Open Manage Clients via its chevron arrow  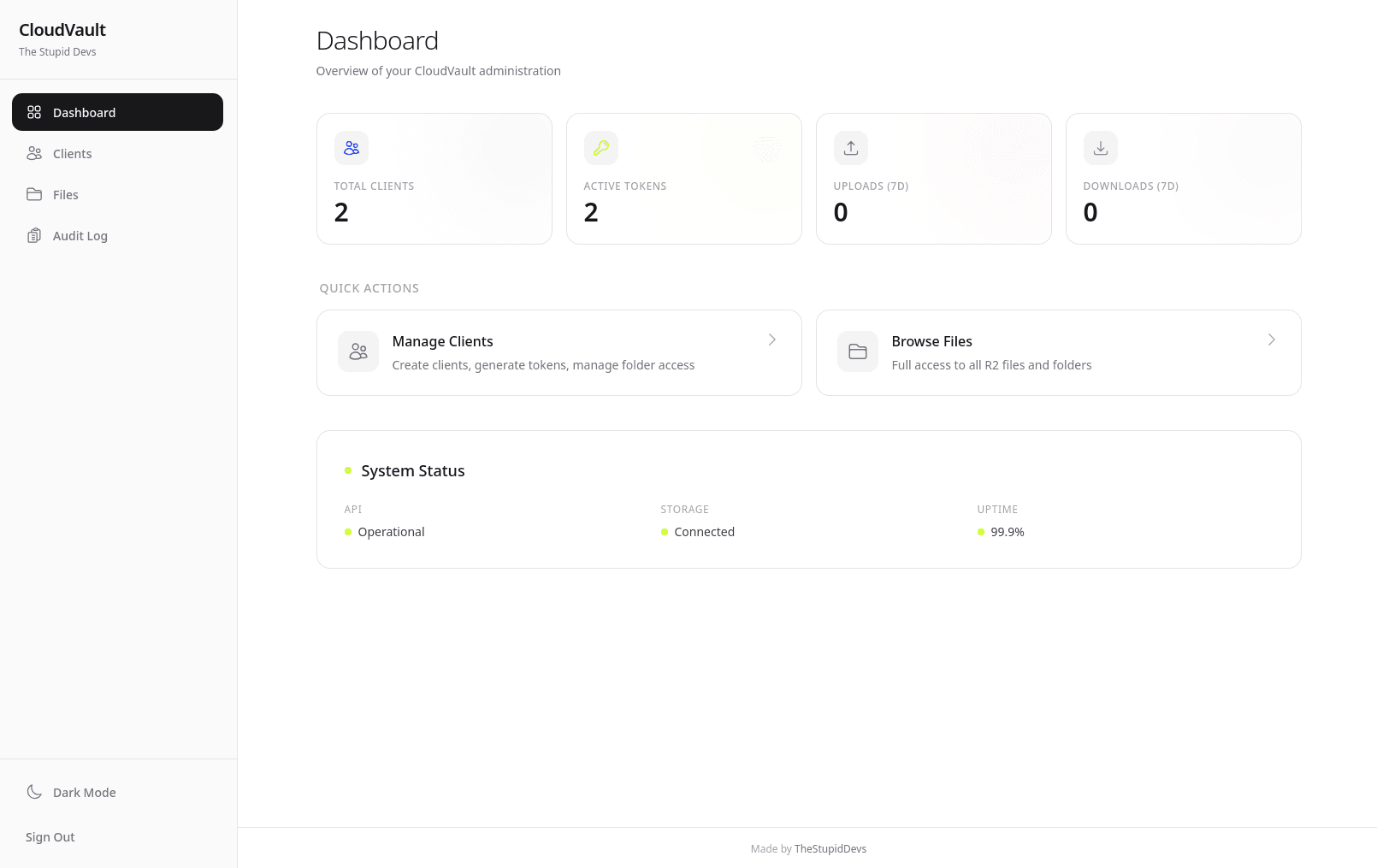772,340
